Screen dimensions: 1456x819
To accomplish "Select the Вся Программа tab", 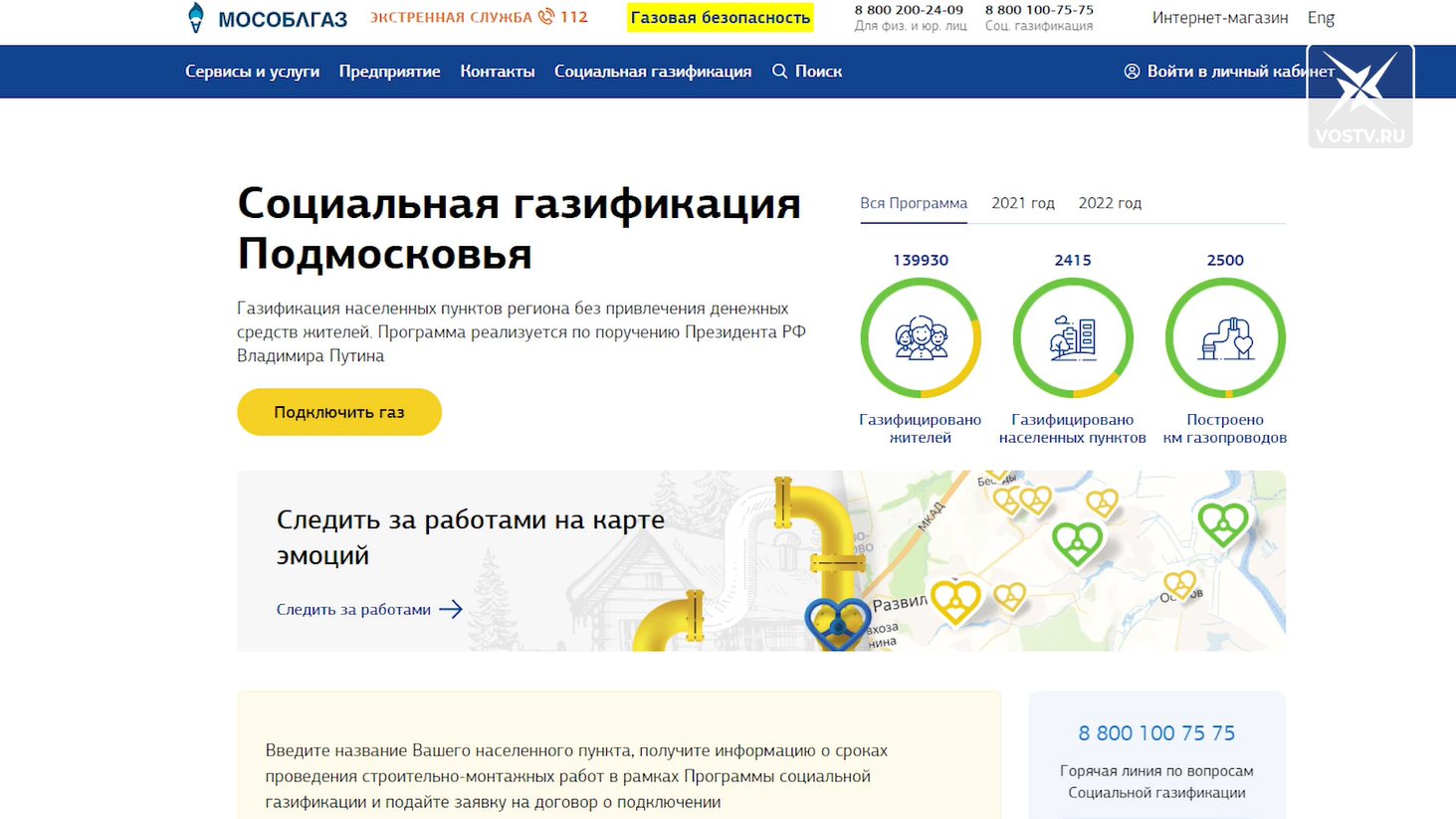I will (x=914, y=203).
